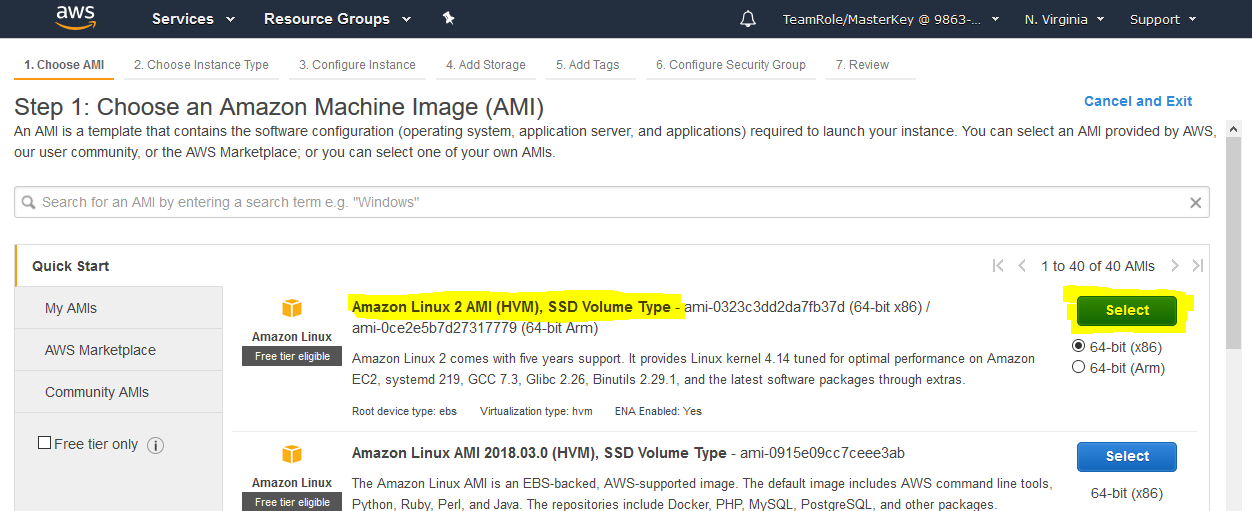Select the 64-bit (x86) radio option
The width and height of the screenshot is (1252, 511).
click(1078, 346)
